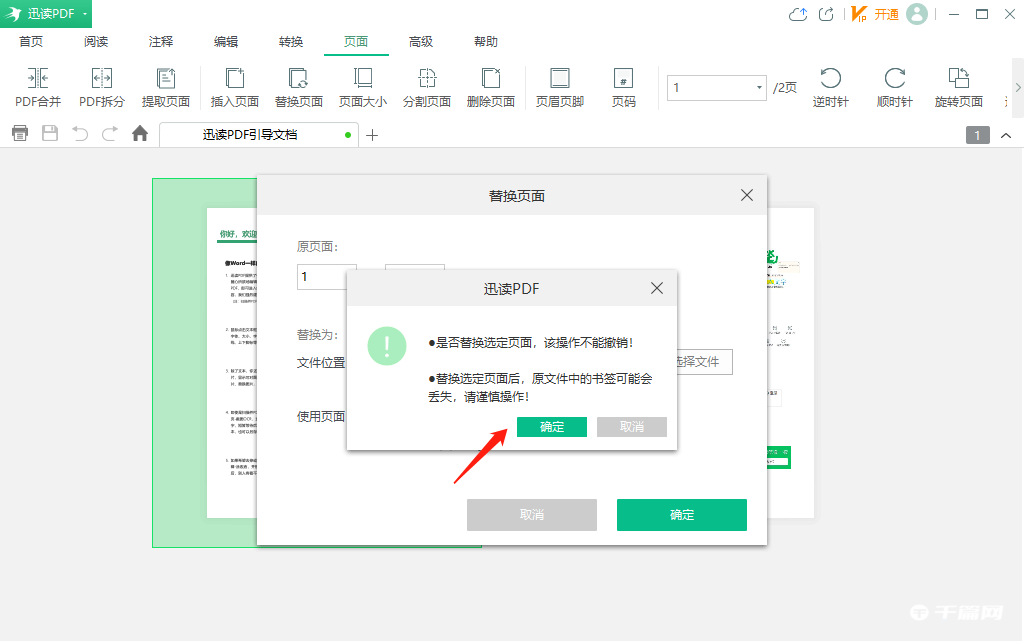Screen dimensions: 1024x641
Task: Click the save icon in the toolbar
Action: pyautogui.click(x=49, y=133)
